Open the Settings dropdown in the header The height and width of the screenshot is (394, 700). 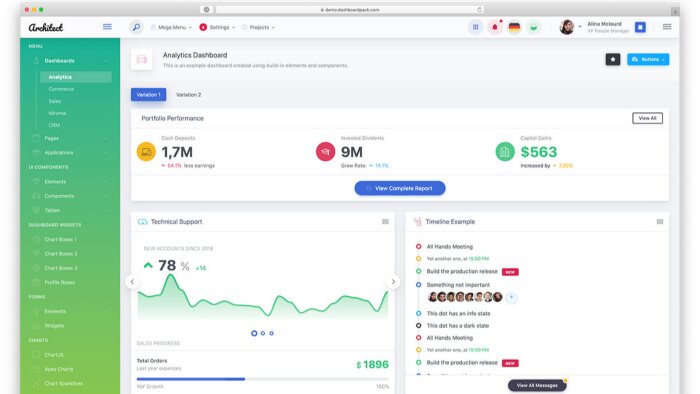point(217,27)
